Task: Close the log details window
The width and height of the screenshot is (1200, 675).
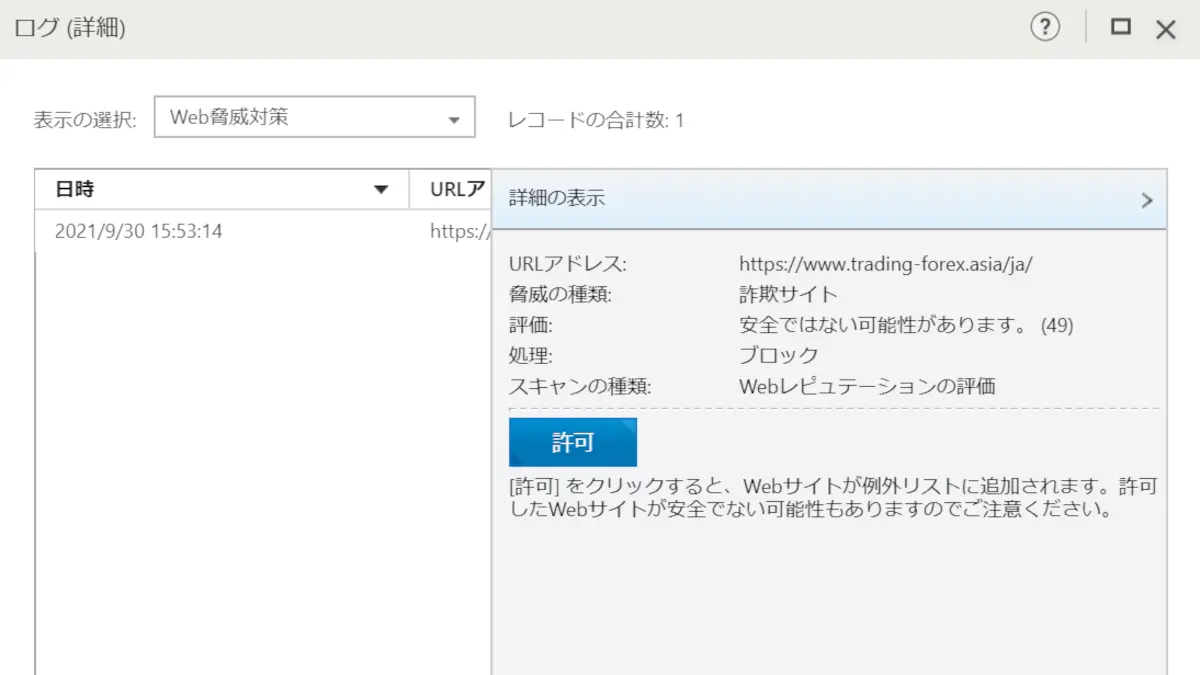Action: tap(1166, 29)
